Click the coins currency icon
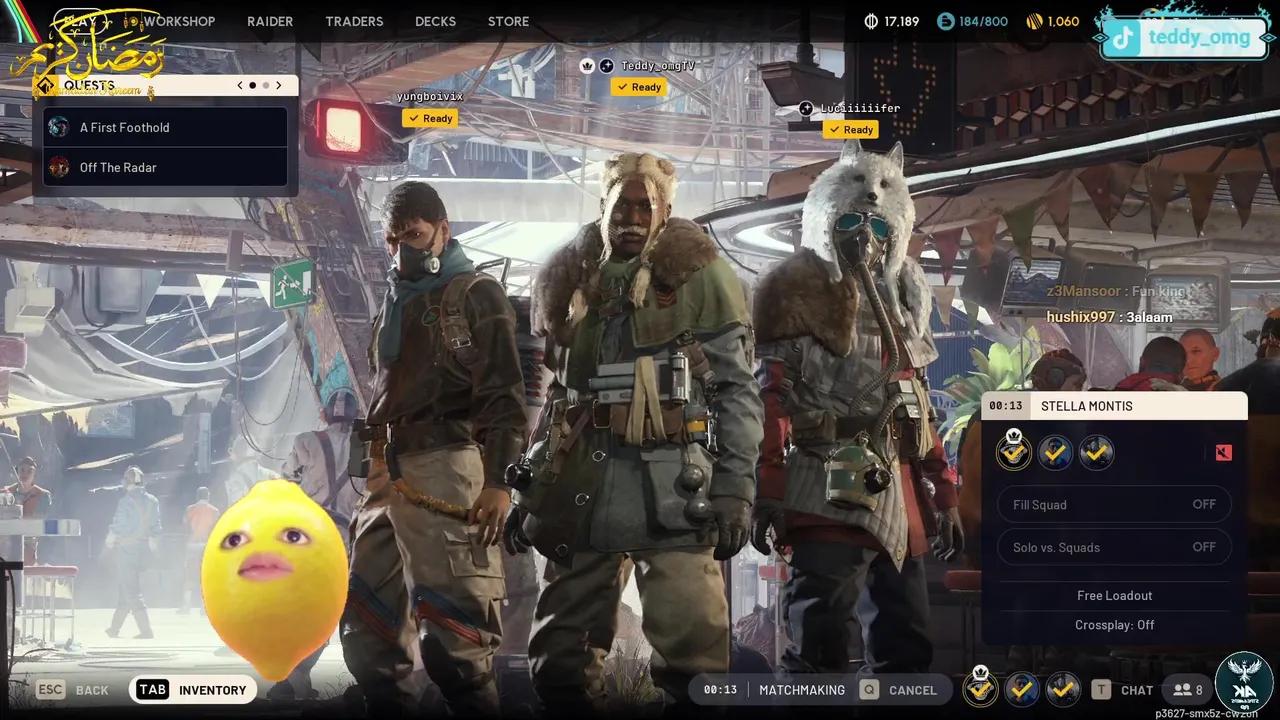 [871, 21]
